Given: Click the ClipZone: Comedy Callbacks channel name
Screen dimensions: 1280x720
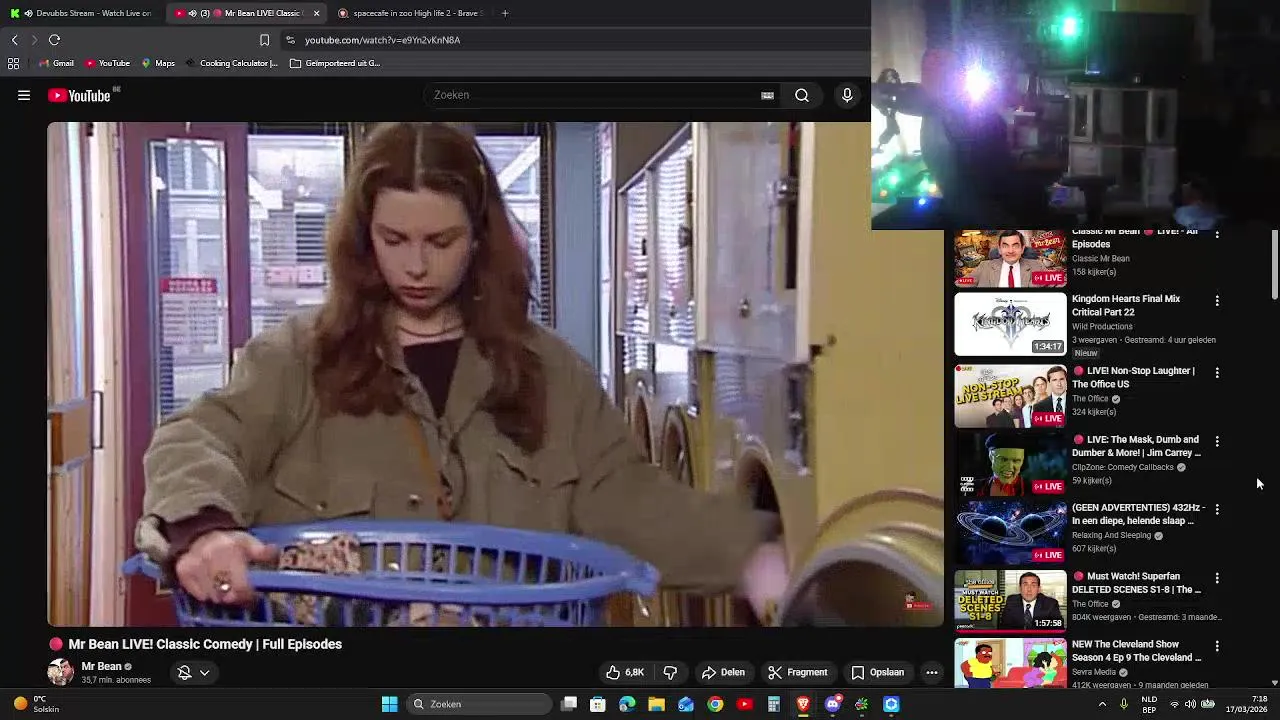Looking at the screenshot, I should pos(1122,467).
